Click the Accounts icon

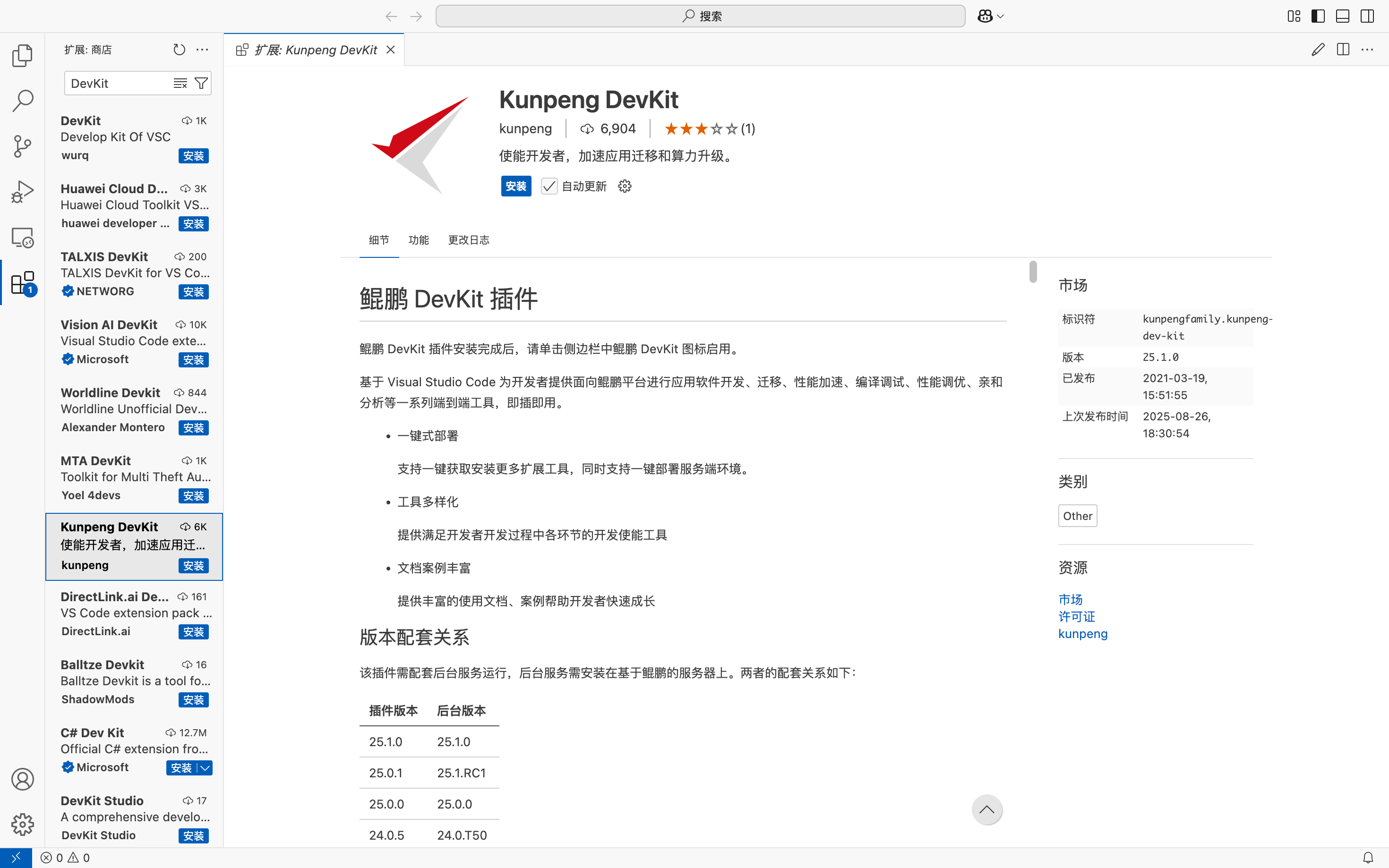[22, 779]
